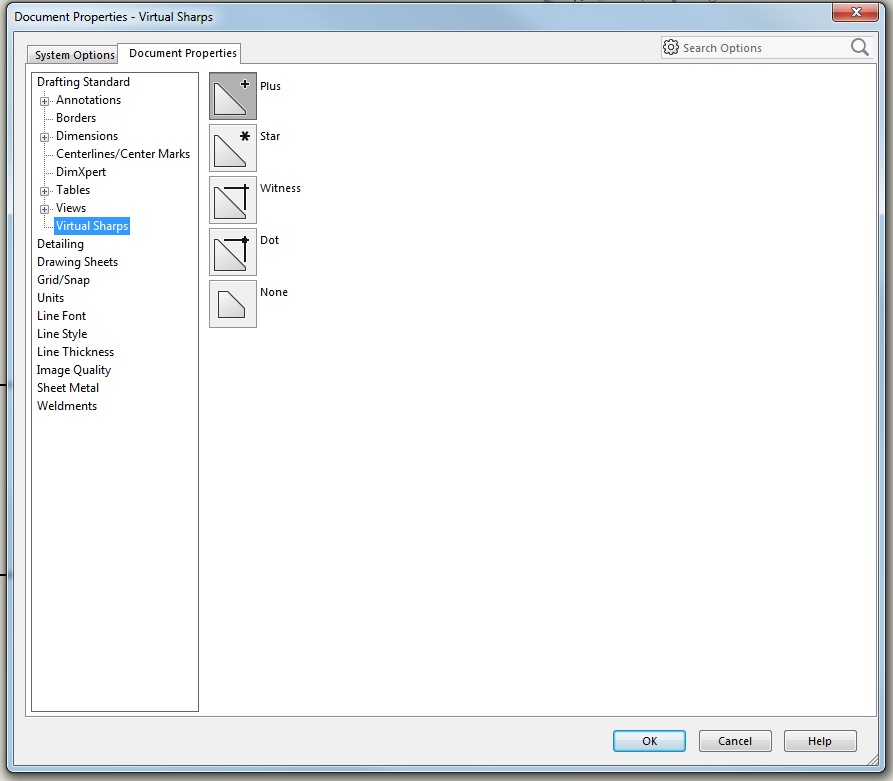
Task: Open Weldments settings
Action: pyautogui.click(x=67, y=406)
